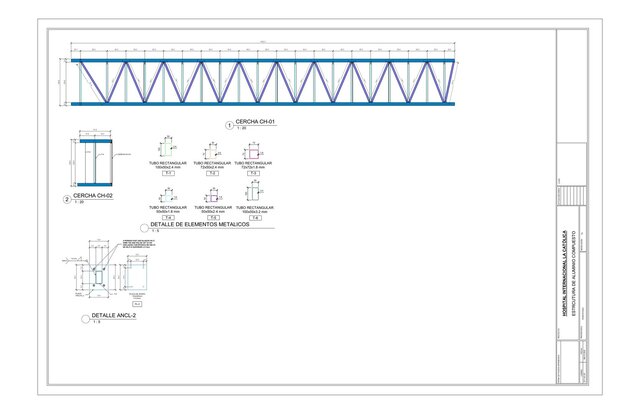
Task: Click the T-3 tube section tag
Action: coord(253,174)
